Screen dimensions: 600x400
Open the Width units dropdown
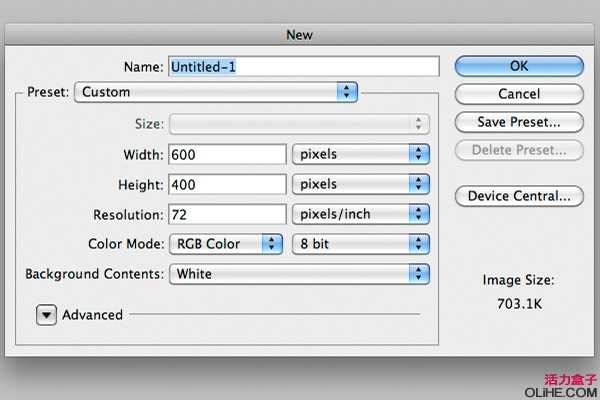click(x=360, y=154)
